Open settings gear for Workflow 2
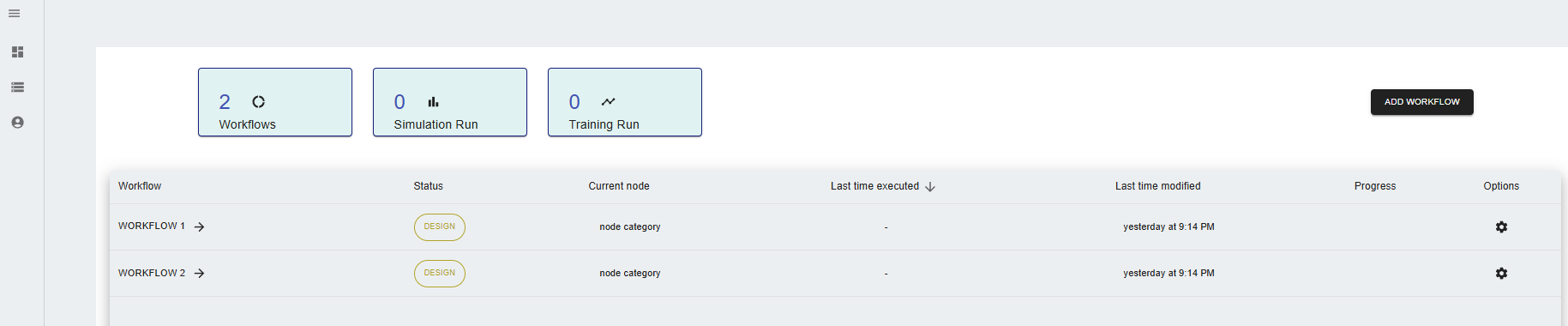The height and width of the screenshot is (326, 1568). pyautogui.click(x=1501, y=274)
